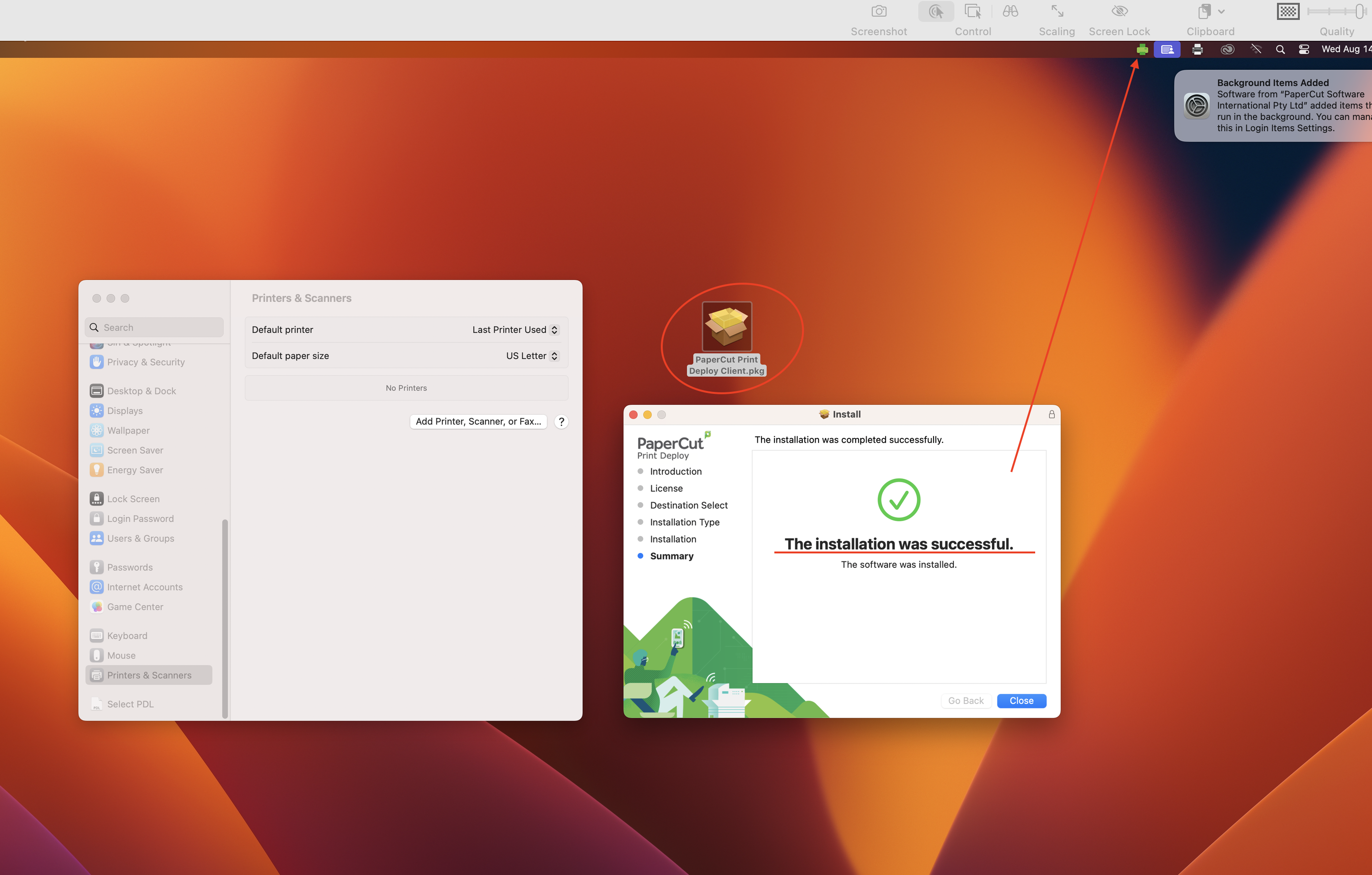Click the green success checkmark icon
The width and height of the screenshot is (1372, 875).
[898, 500]
